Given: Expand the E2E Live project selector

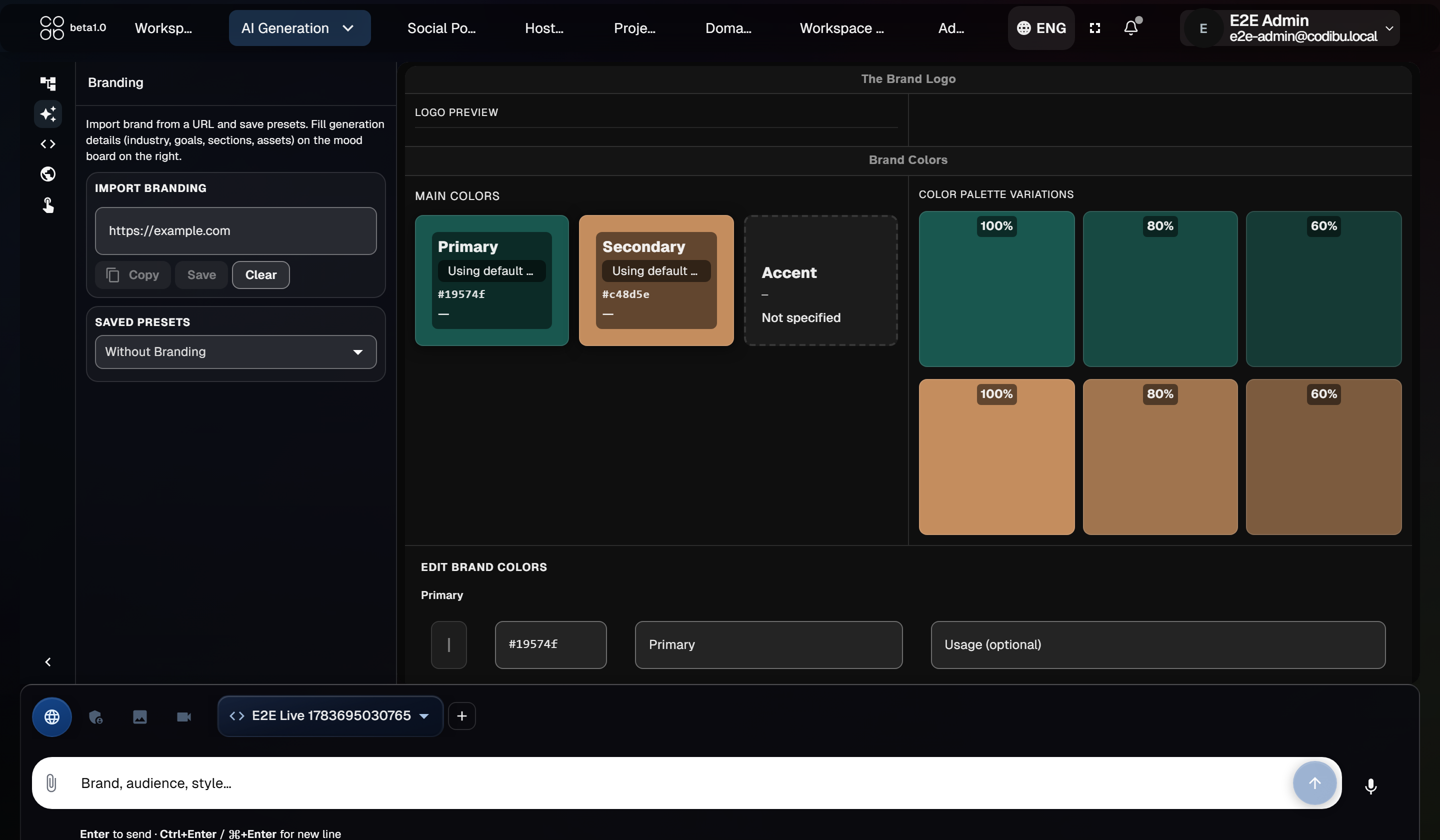Looking at the screenshot, I should pyautogui.click(x=330, y=715).
